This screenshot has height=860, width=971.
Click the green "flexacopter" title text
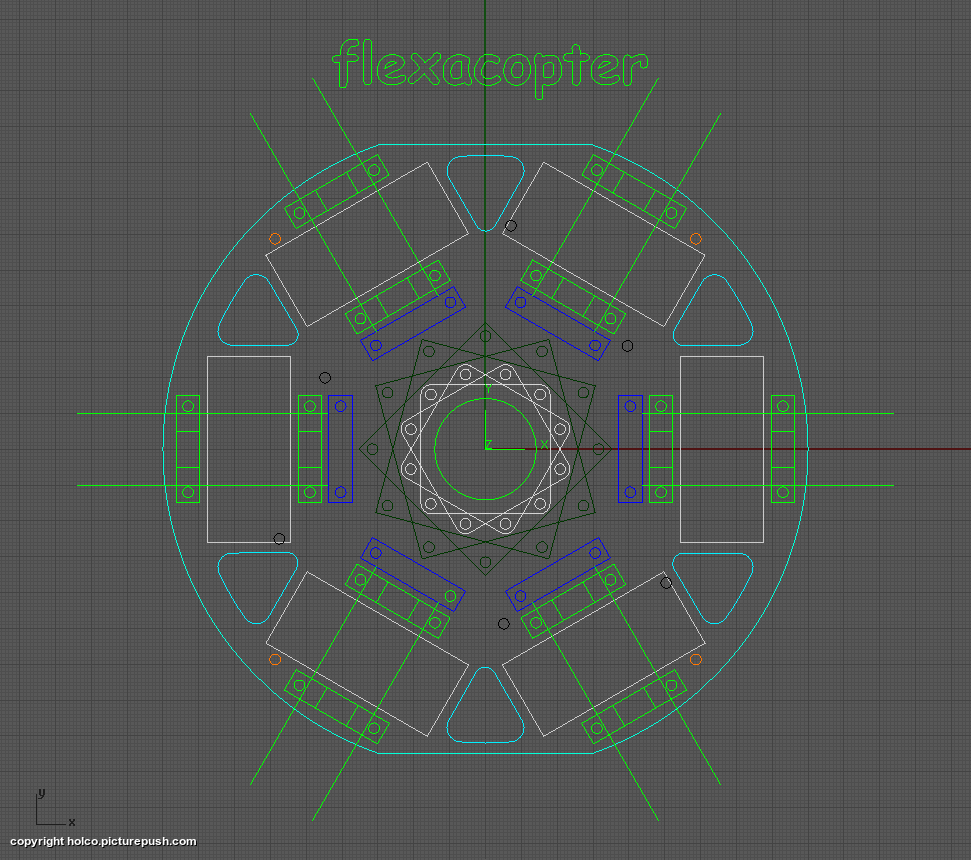coord(490,67)
